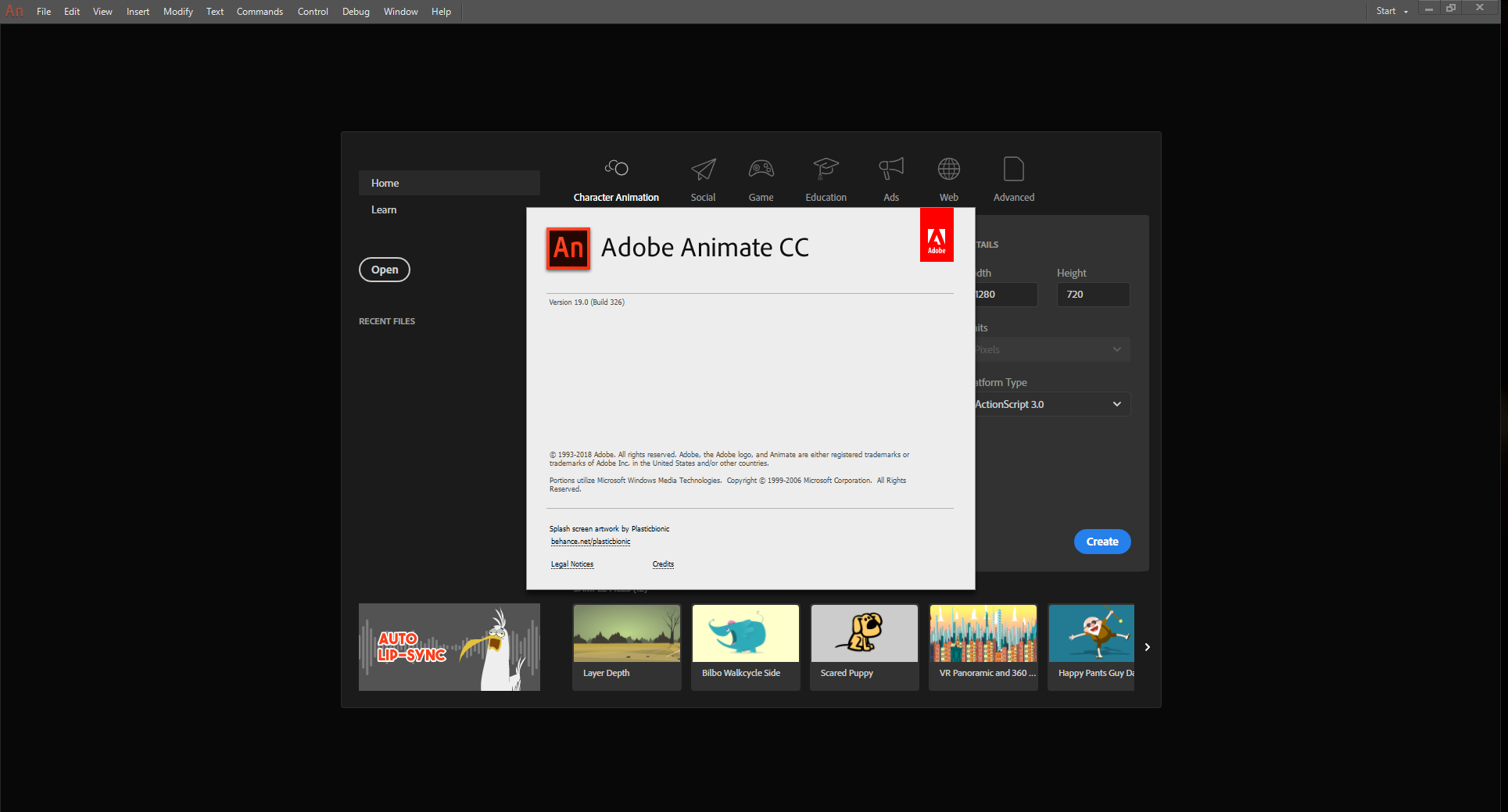Restore down the application window
The image size is (1508, 812).
pyautogui.click(x=1451, y=9)
